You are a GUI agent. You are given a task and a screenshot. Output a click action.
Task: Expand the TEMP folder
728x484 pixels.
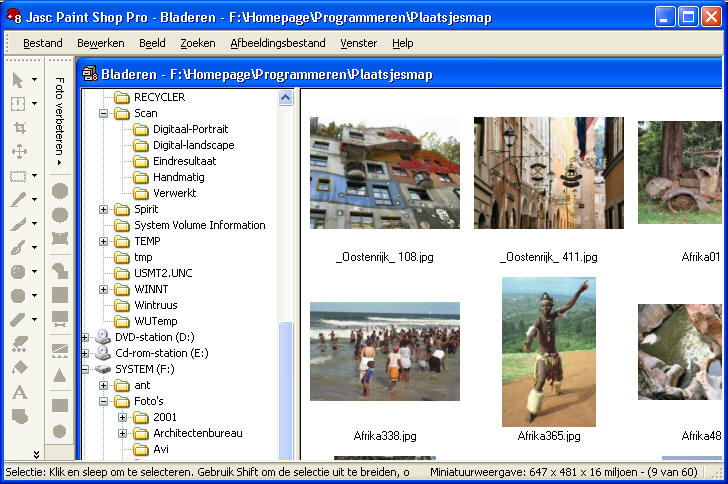(104, 242)
